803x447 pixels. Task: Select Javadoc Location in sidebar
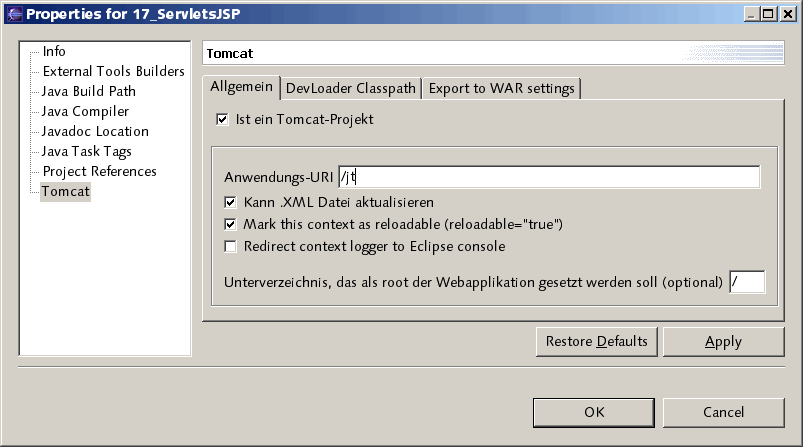coord(95,131)
